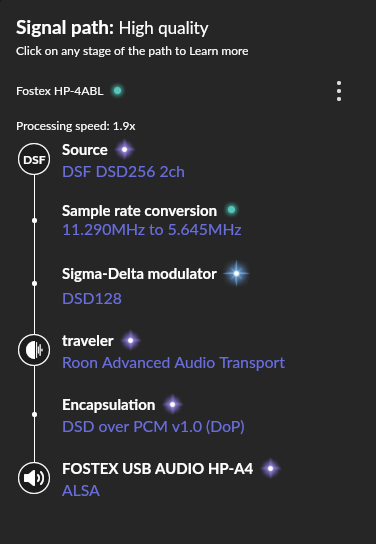
Task: Click the blue star beside Sigma-Delta modulator
Action: [x=236, y=273]
